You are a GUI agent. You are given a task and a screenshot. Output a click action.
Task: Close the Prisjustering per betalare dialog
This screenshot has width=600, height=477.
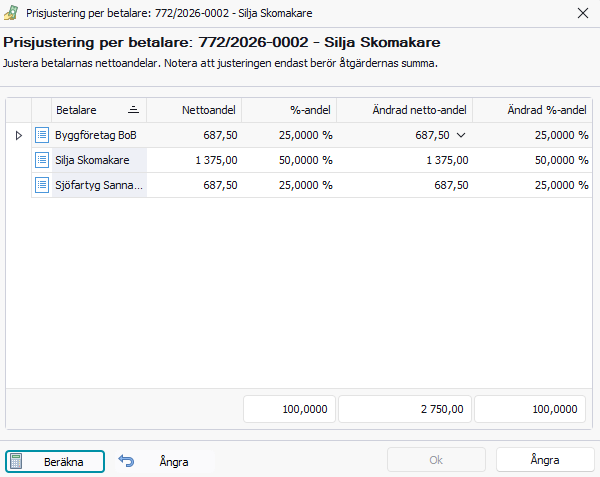point(583,13)
